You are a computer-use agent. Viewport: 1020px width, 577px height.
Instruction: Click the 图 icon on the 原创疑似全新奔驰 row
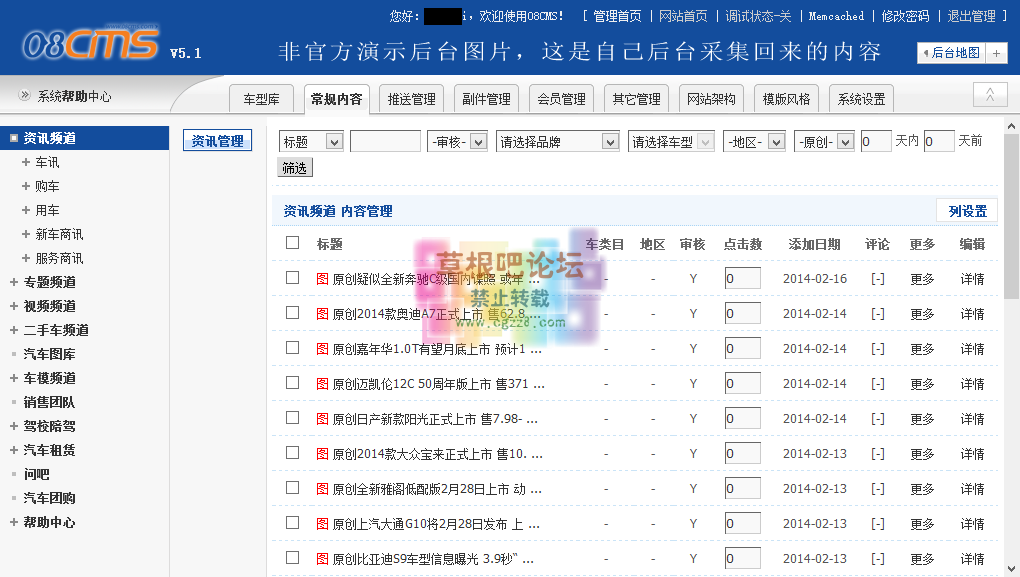[x=321, y=277]
